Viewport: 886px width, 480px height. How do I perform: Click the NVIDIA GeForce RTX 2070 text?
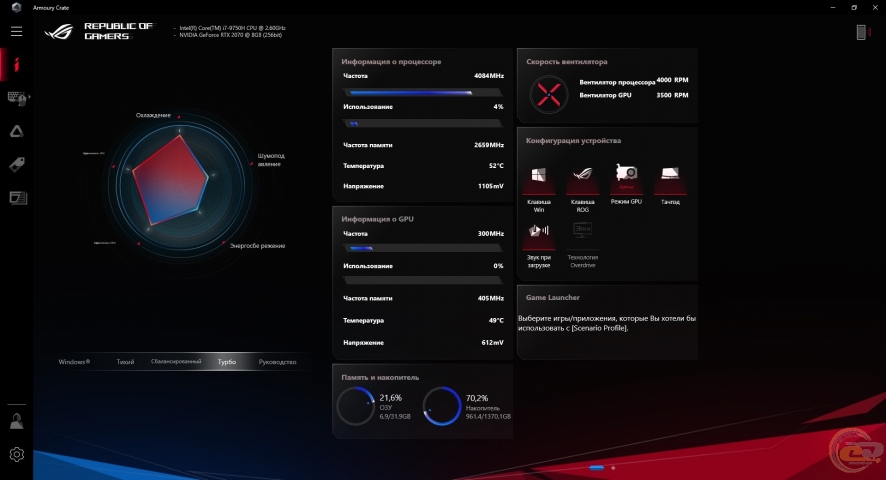231,35
